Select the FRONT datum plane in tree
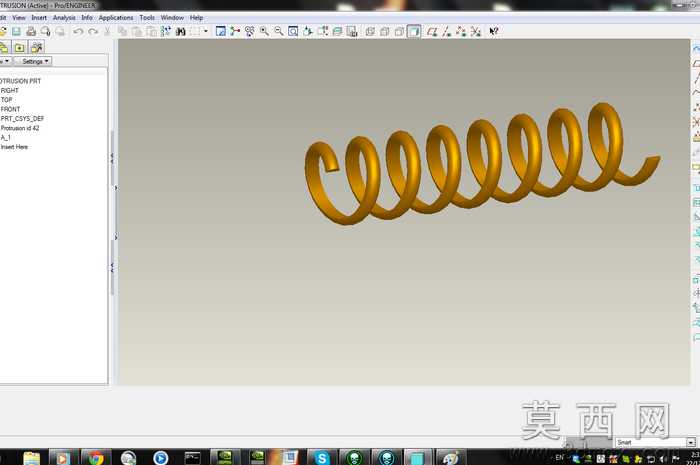This screenshot has height=465, width=700. coord(10,109)
